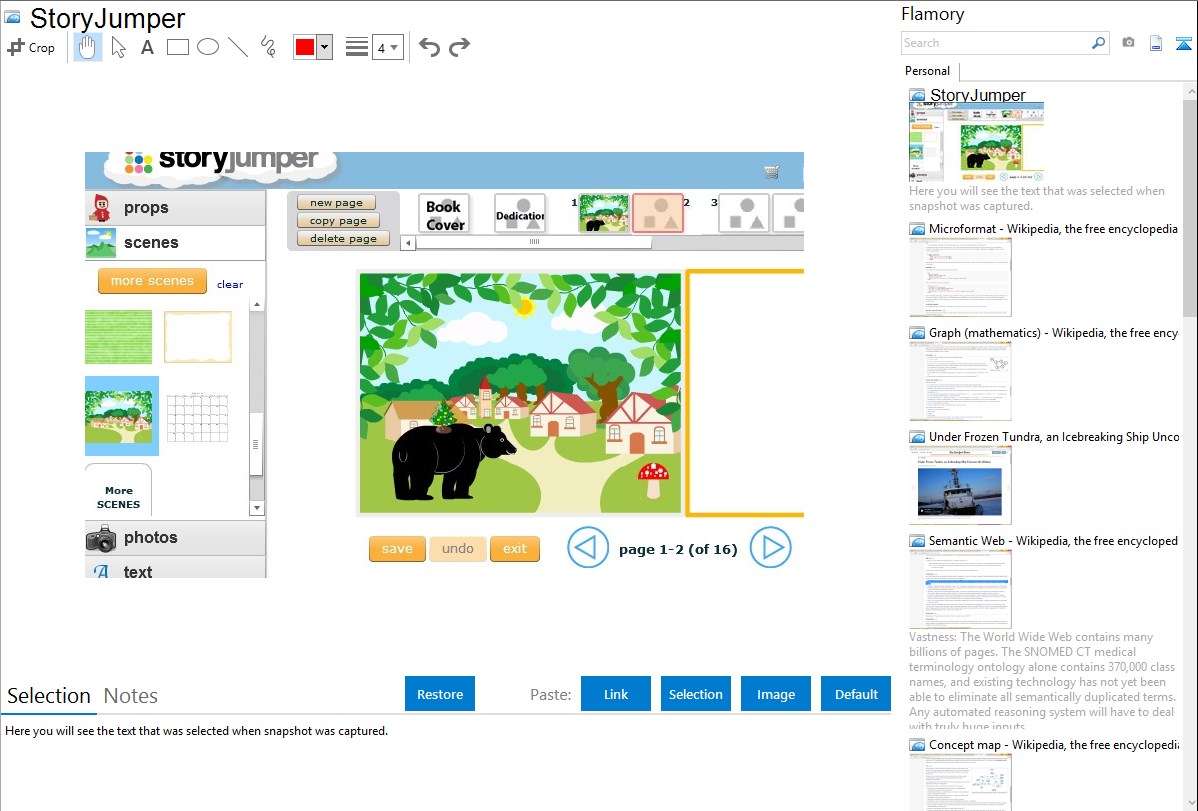Click the rightmost icon above the snapshot list
The height and width of the screenshot is (811, 1198).
(1183, 43)
